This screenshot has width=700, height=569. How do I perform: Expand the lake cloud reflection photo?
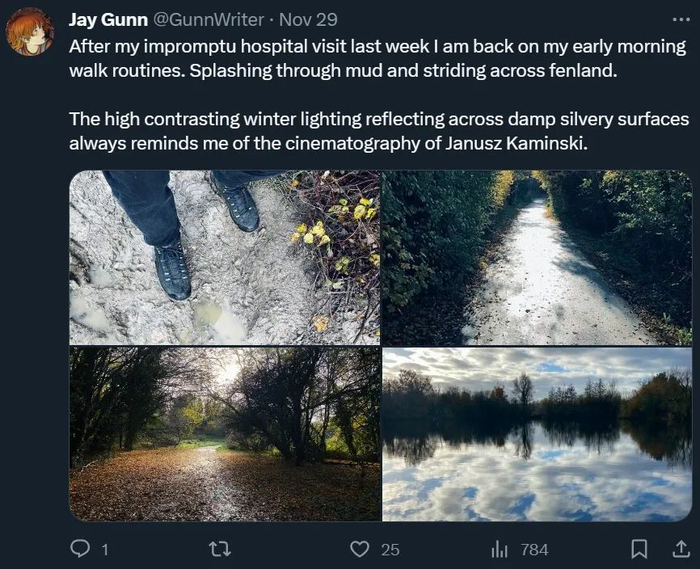[x=536, y=434]
